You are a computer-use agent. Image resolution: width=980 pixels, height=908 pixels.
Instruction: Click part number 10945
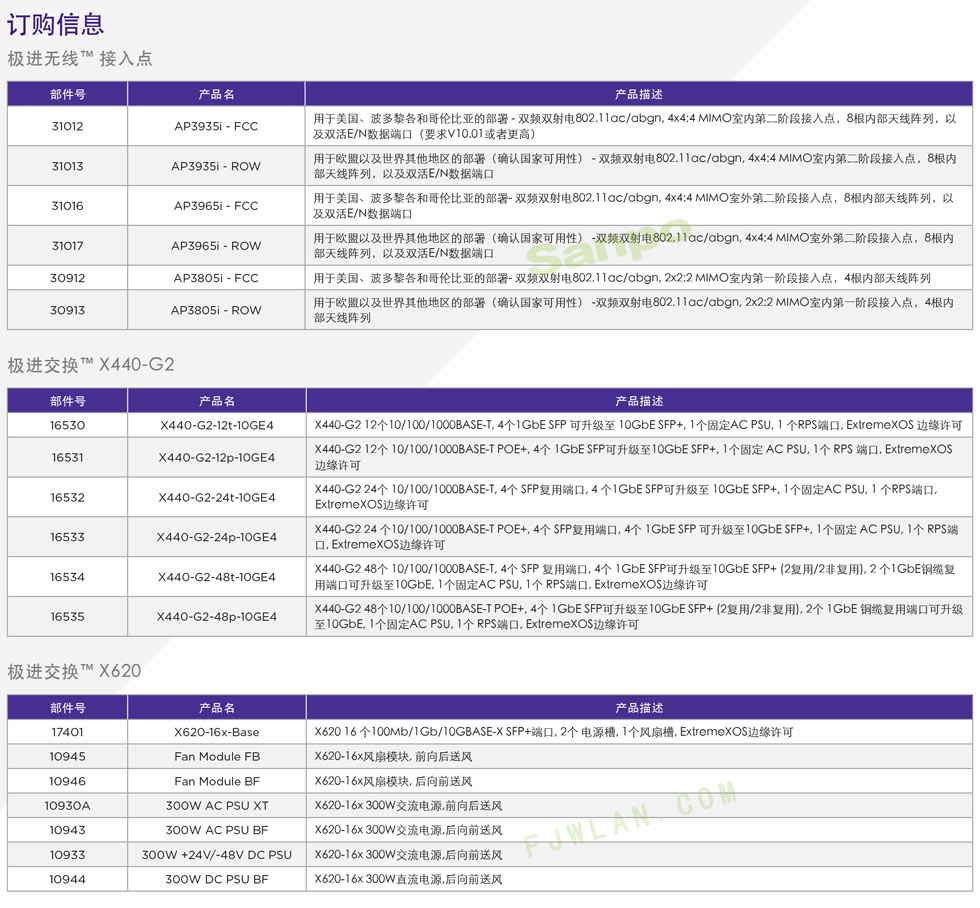(68, 756)
